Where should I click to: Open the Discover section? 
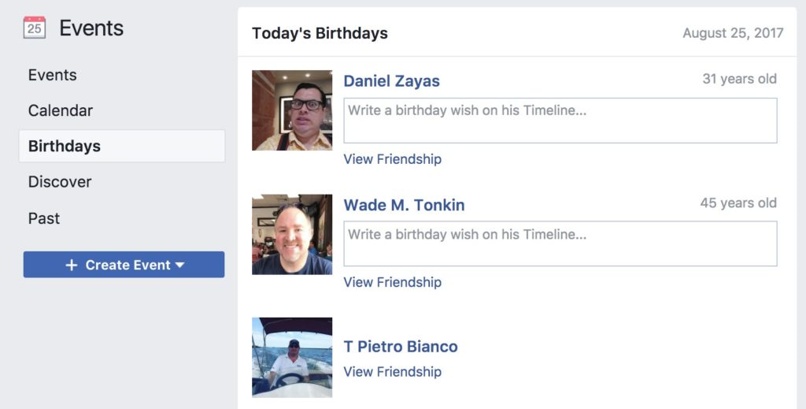[59, 182]
